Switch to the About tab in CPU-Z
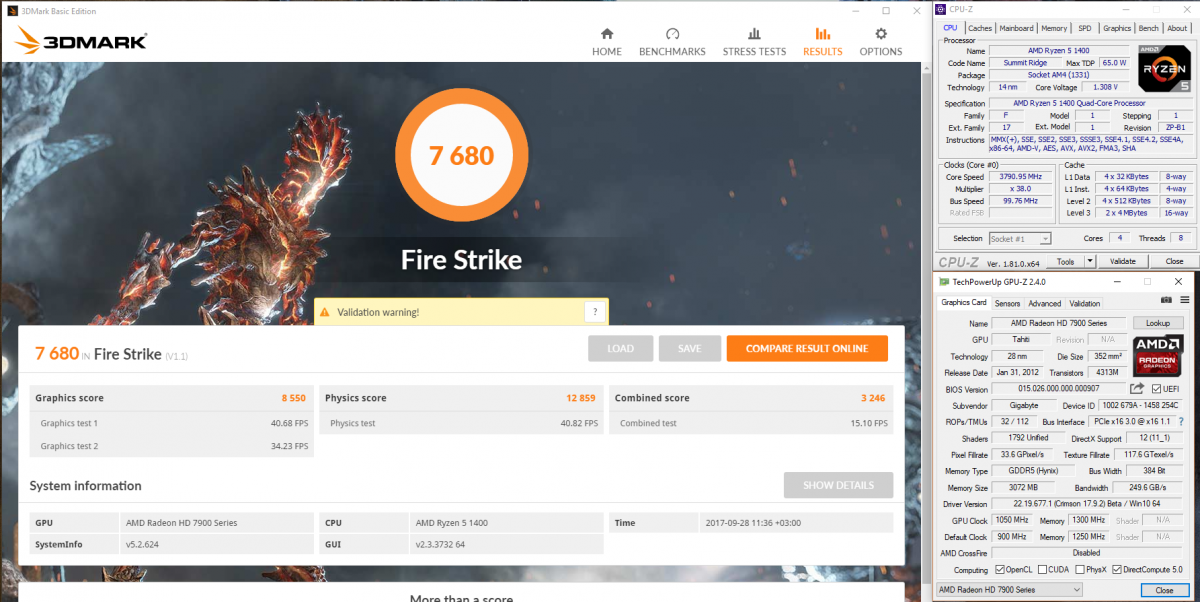 pyautogui.click(x=1177, y=28)
